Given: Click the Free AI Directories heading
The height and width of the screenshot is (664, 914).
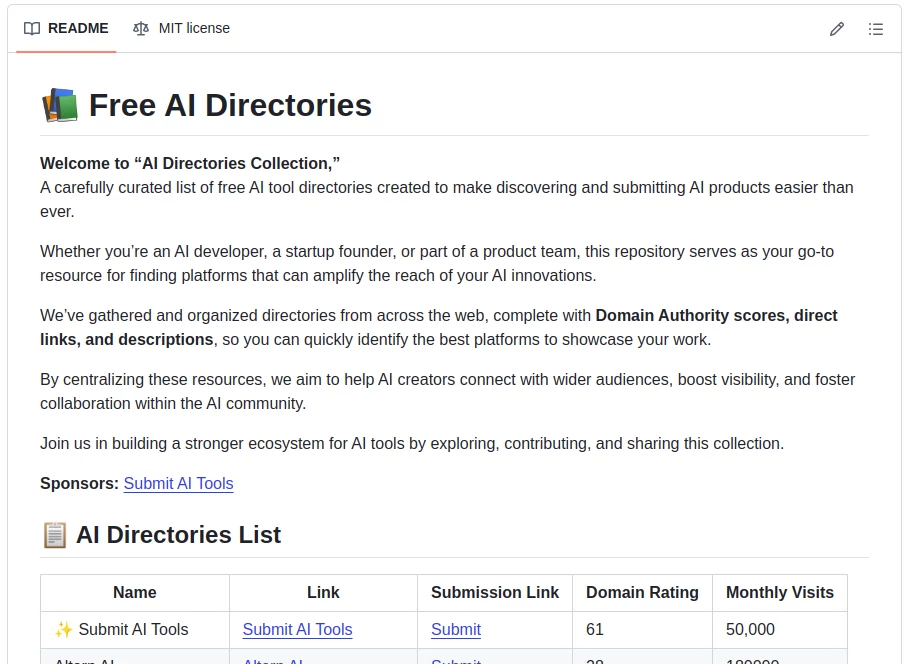Looking at the screenshot, I should click(230, 104).
